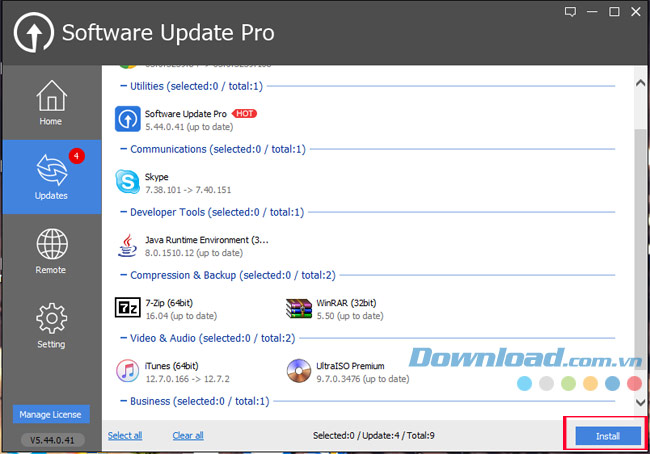Screen dimensions: 650x454
Task: Click the Selected:0 / Update:4 / Total:9 status
Action: [x=374, y=436]
